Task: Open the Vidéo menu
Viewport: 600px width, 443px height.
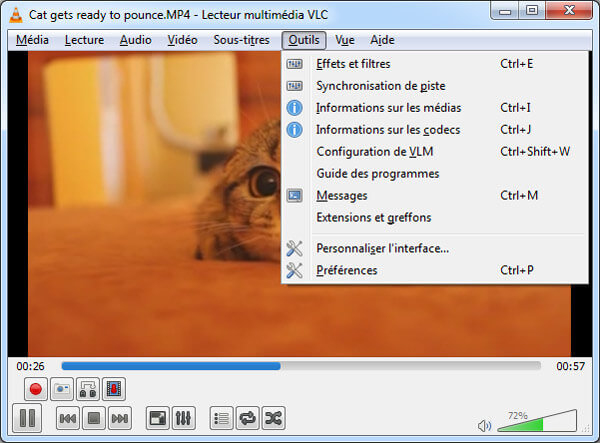Action: coord(182,40)
